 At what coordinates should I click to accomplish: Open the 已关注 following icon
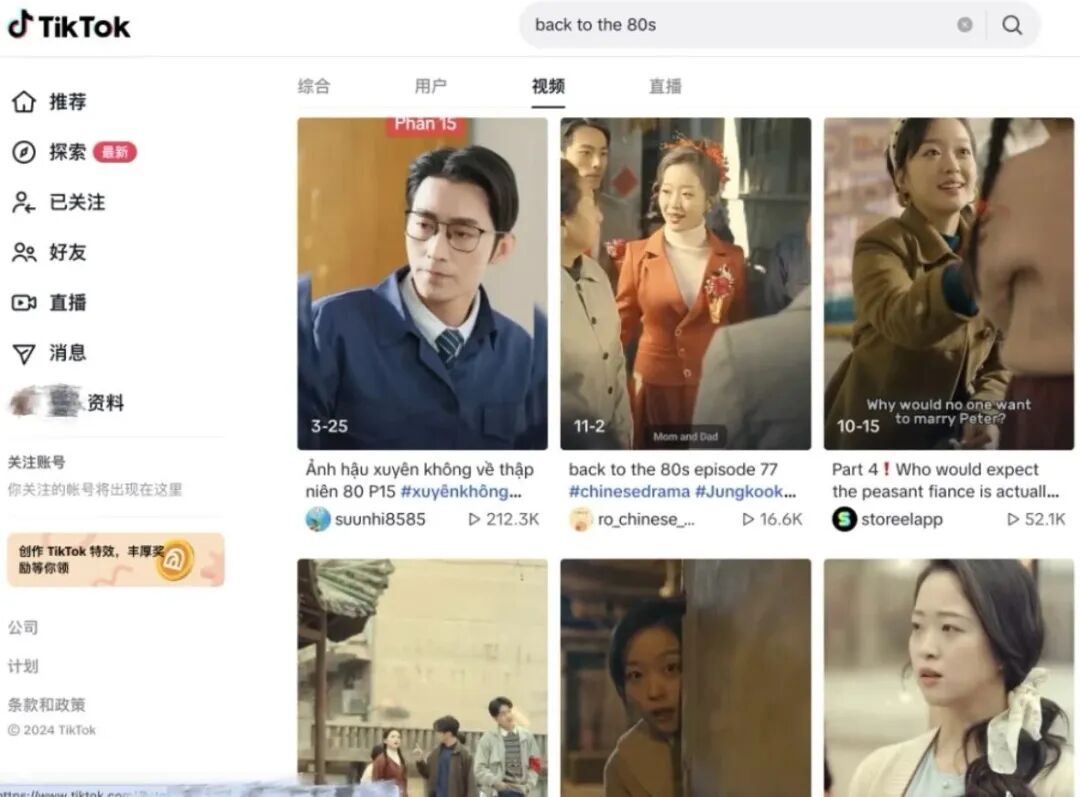click(x=23, y=202)
